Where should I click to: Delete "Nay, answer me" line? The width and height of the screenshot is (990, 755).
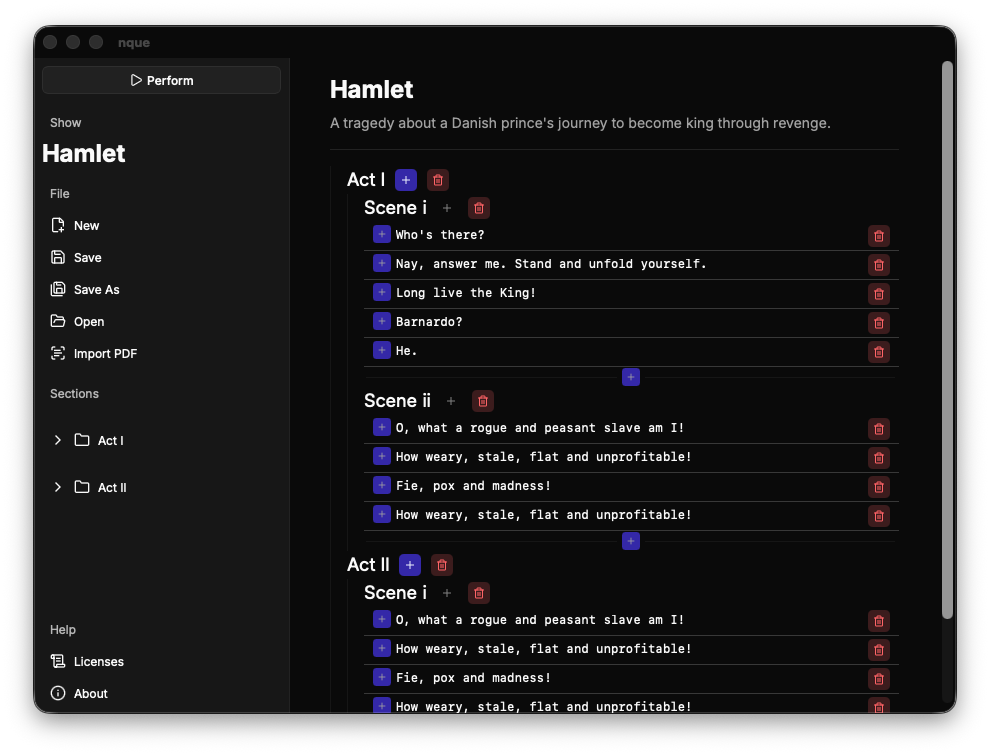(878, 265)
